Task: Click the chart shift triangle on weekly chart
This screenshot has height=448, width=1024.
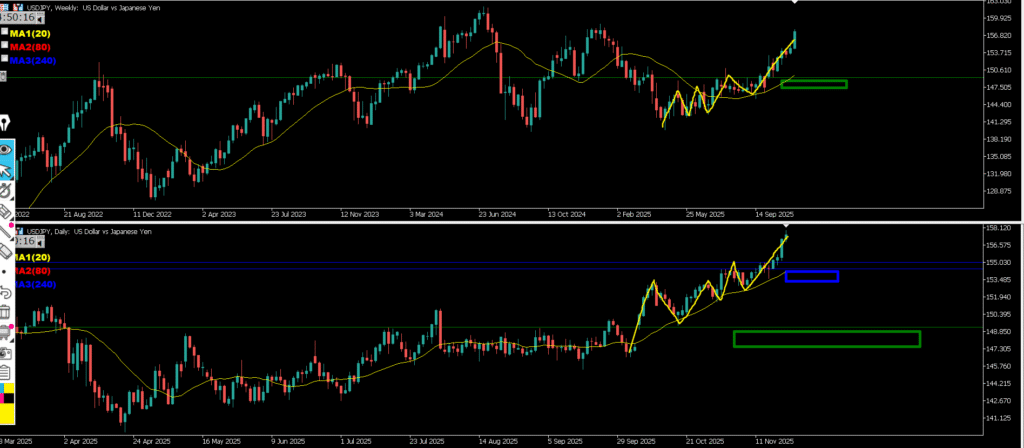Action: coord(794,4)
